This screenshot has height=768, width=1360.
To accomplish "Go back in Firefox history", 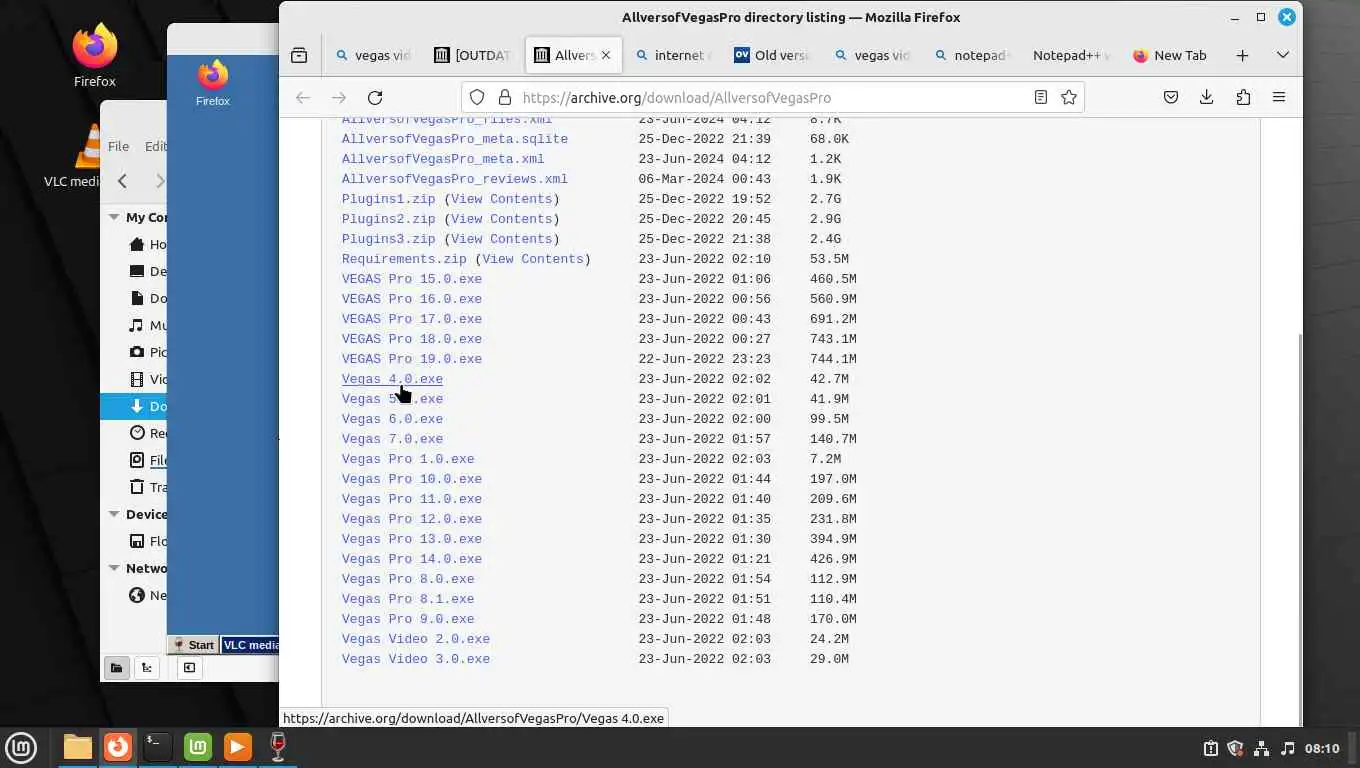I will point(303,97).
